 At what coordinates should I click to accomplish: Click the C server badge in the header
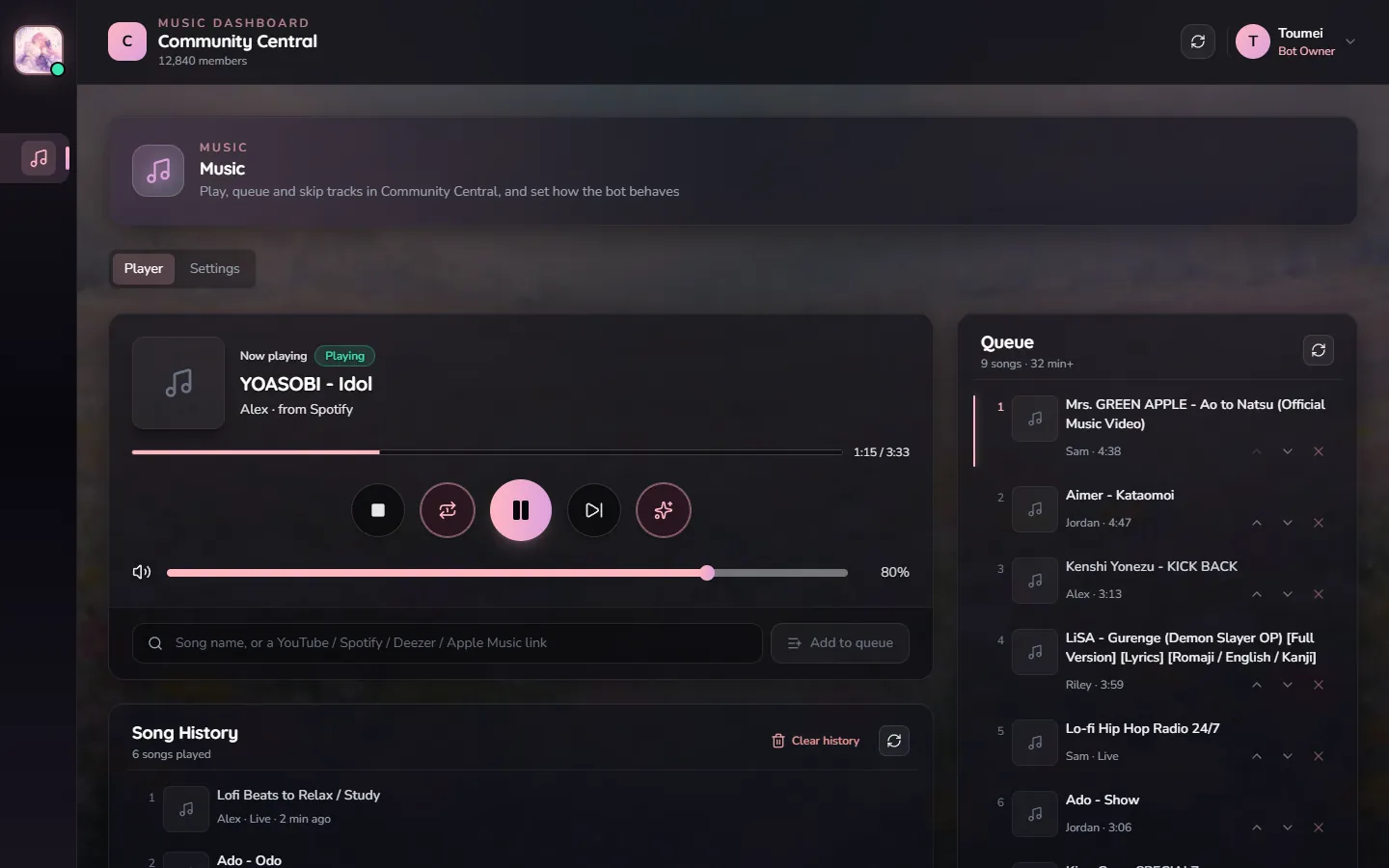coord(127,41)
